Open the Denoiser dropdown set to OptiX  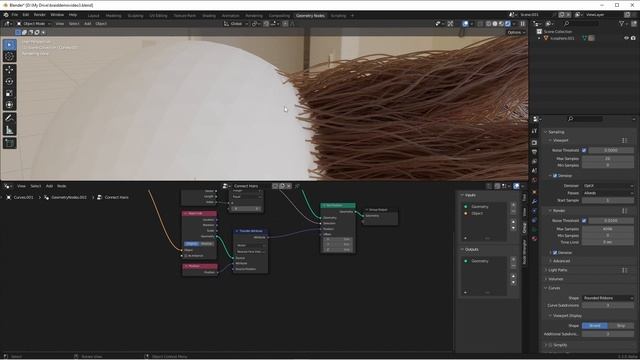[x=608, y=186]
